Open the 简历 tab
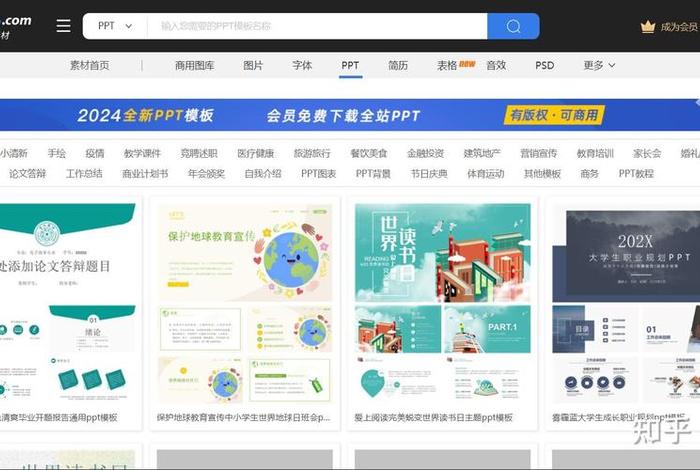This screenshot has height=470, width=700. click(x=398, y=65)
